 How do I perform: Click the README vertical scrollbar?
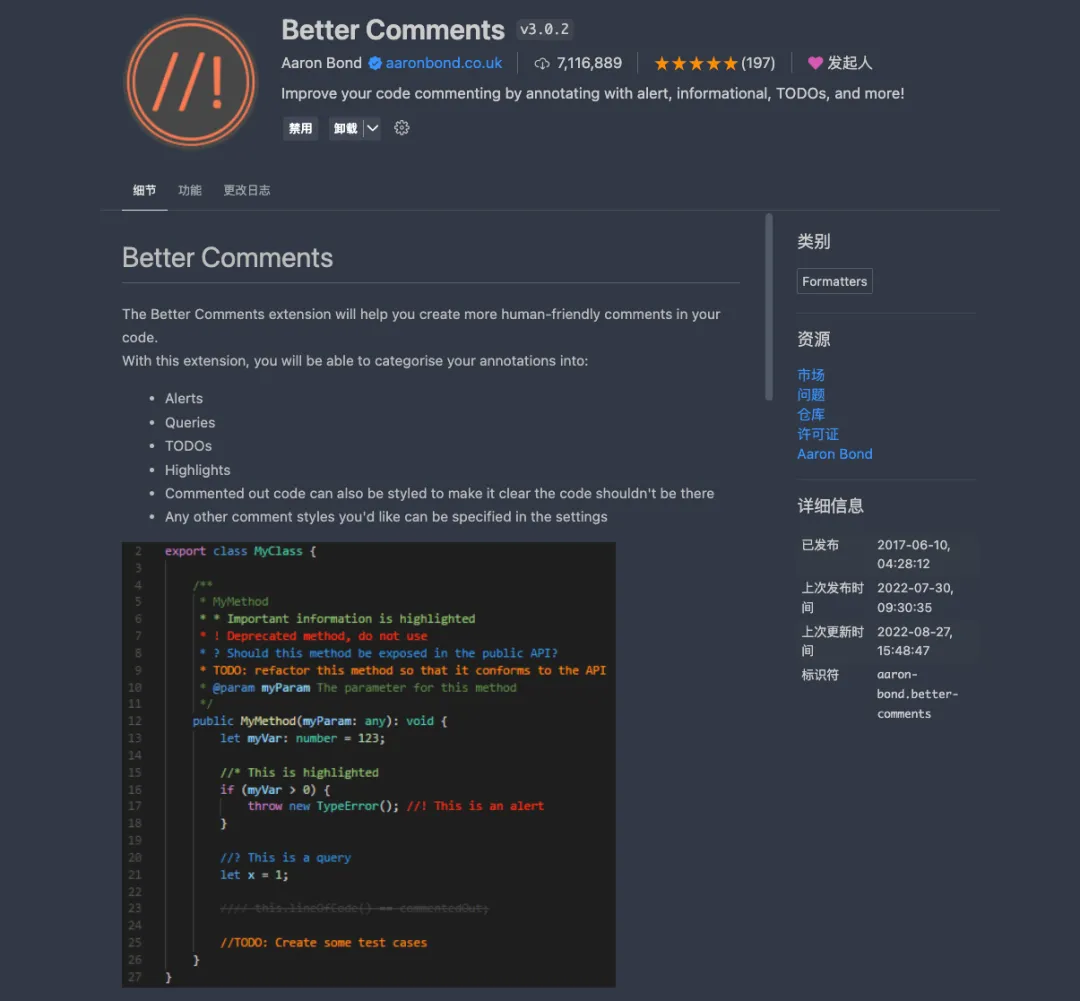[x=769, y=305]
